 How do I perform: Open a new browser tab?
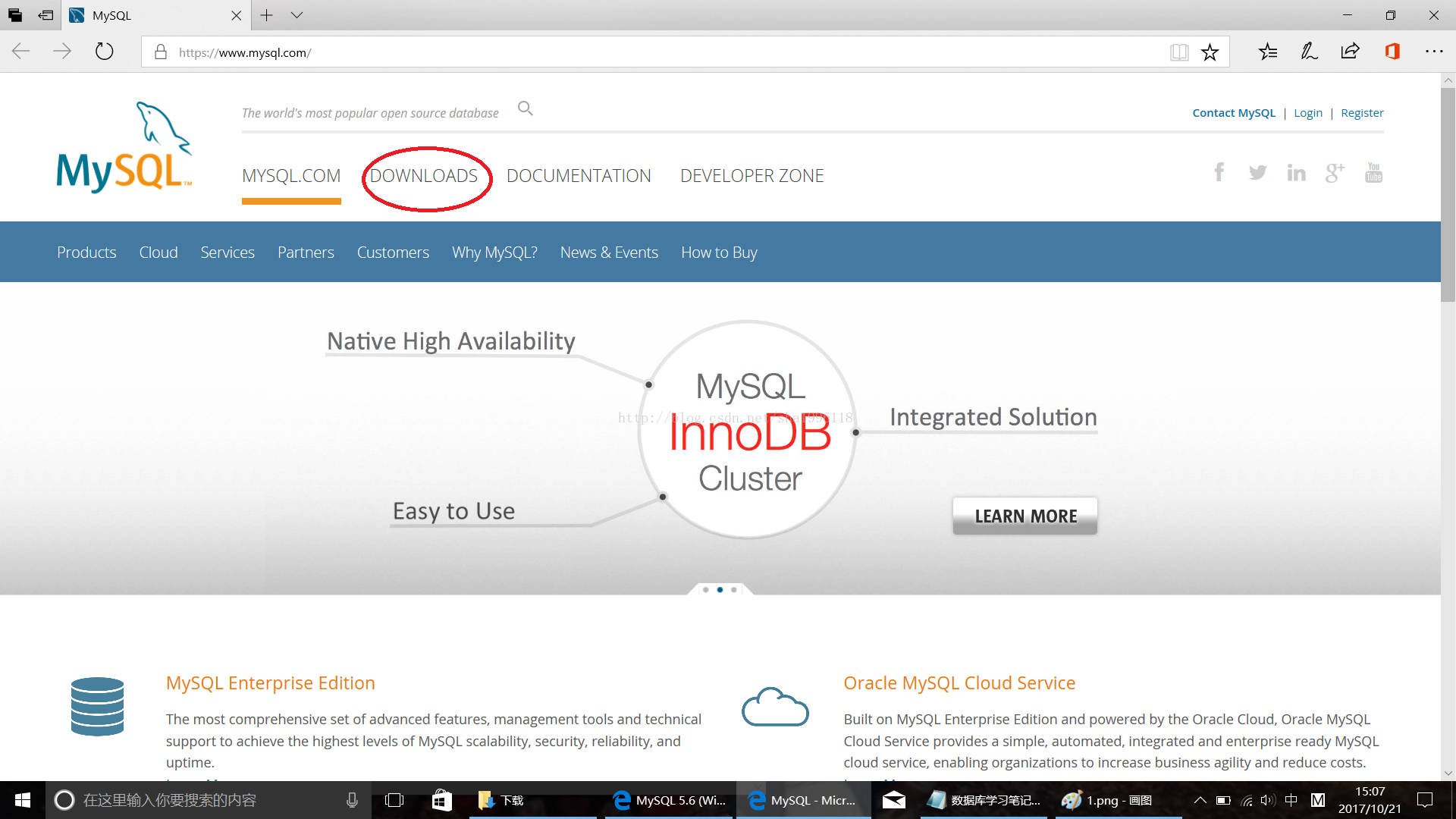point(267,15)
